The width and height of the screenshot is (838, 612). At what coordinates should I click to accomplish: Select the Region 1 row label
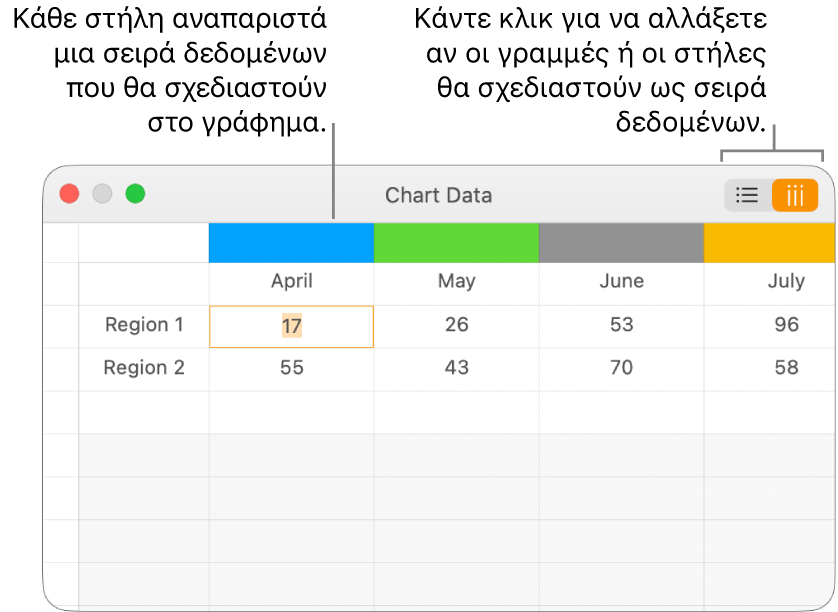click(144, 325)
